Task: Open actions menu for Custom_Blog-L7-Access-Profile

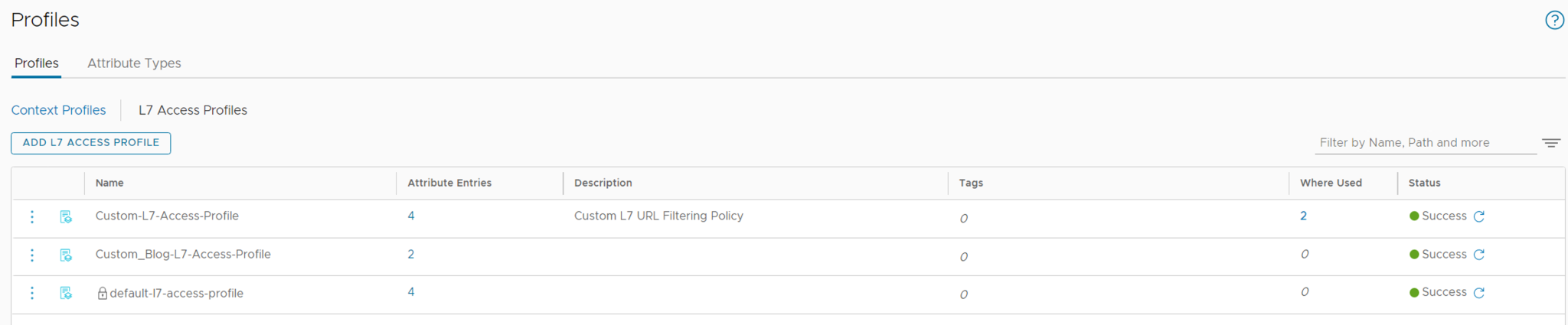Action: tap(32, 255)
